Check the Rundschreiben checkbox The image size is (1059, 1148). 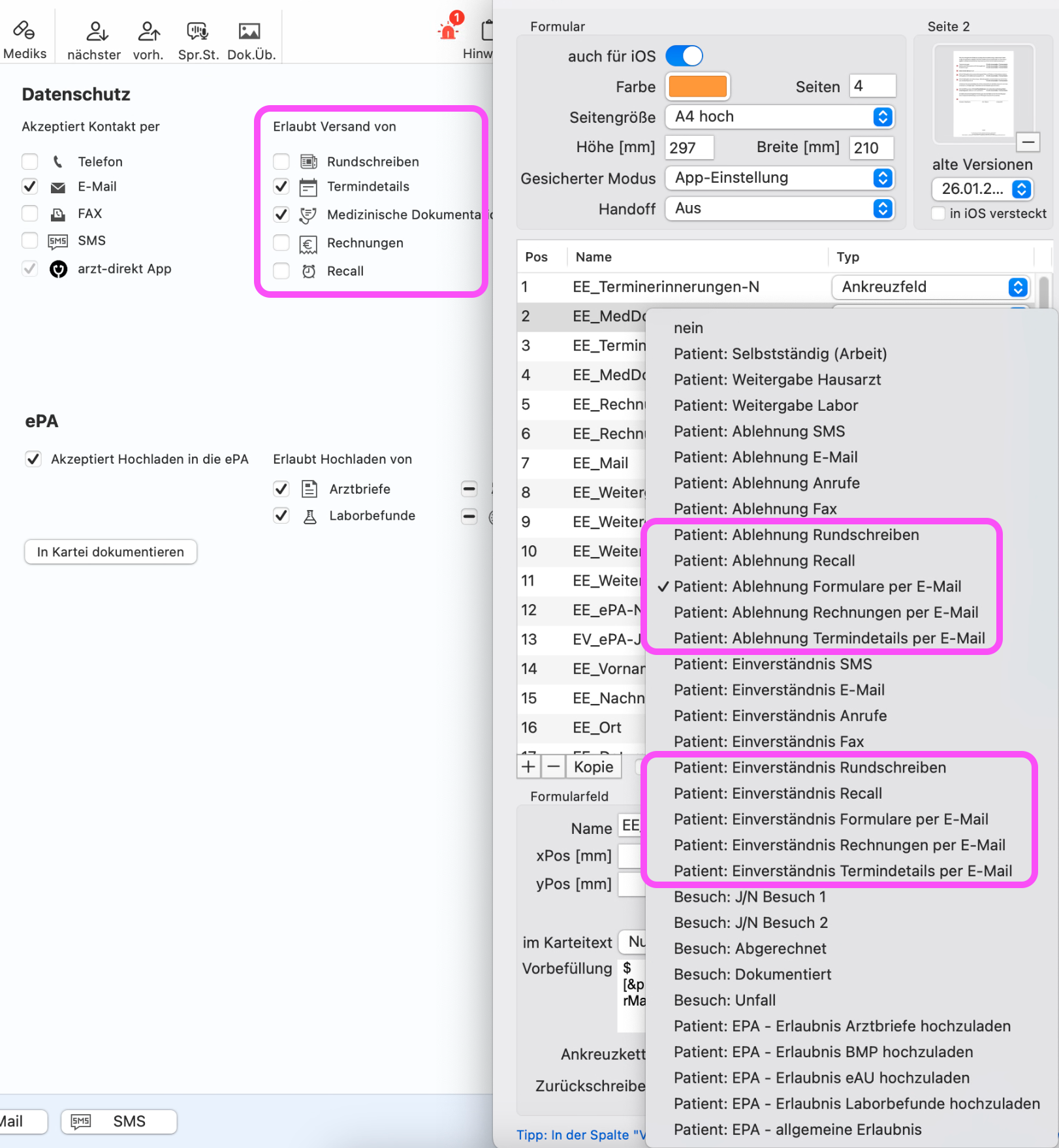(281, 161)
